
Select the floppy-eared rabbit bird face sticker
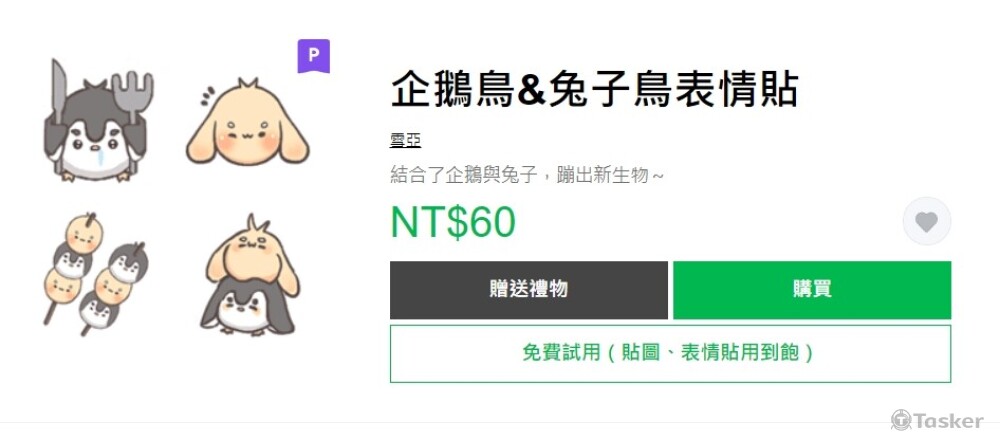coord(247,123)
